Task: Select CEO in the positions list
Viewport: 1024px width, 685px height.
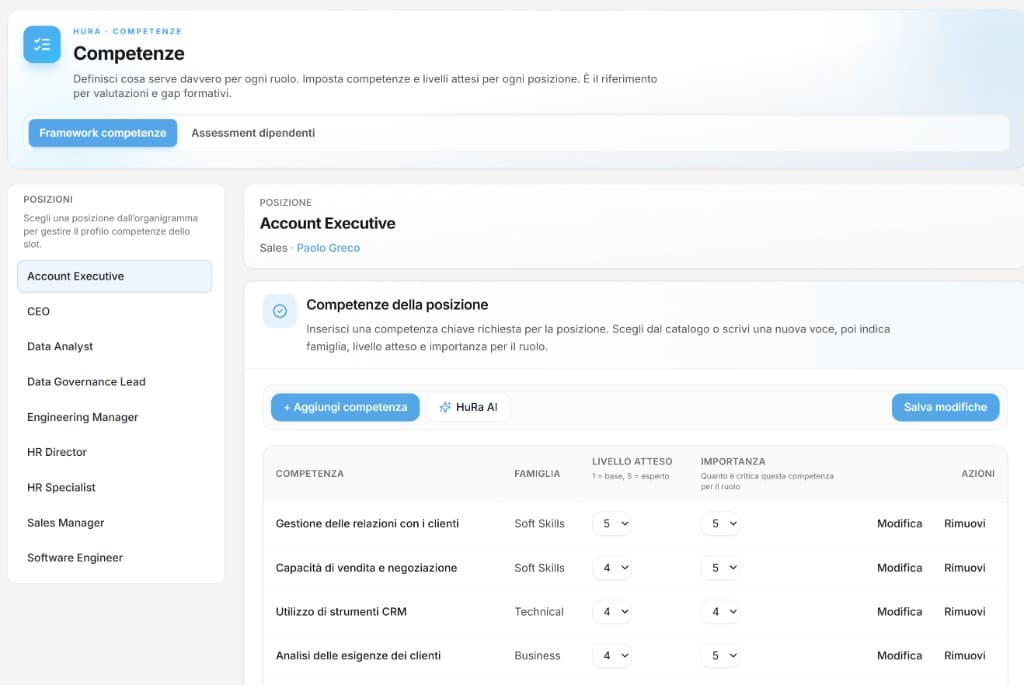Action: [x=39, y=312]
